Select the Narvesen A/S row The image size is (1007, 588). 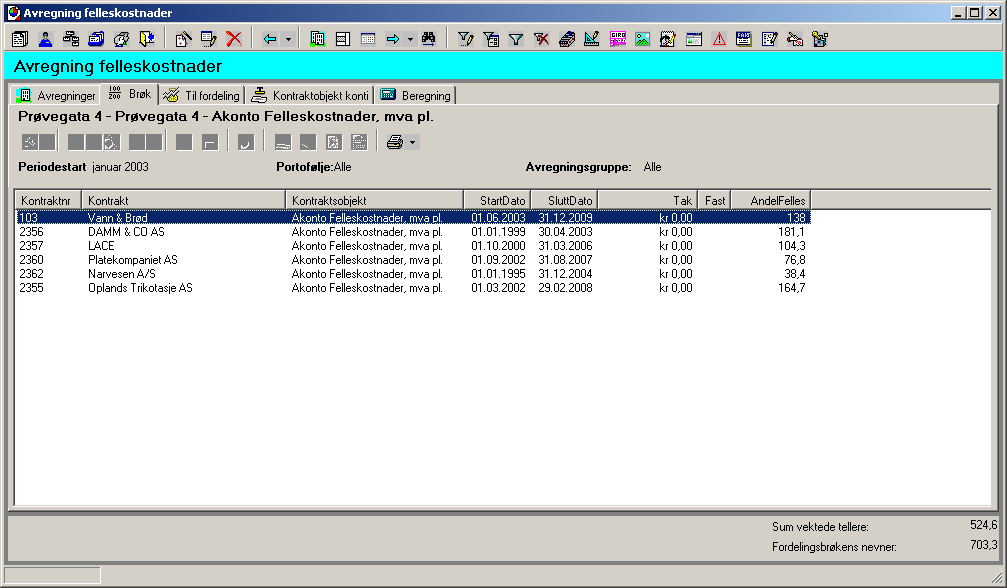coord(414,274)
